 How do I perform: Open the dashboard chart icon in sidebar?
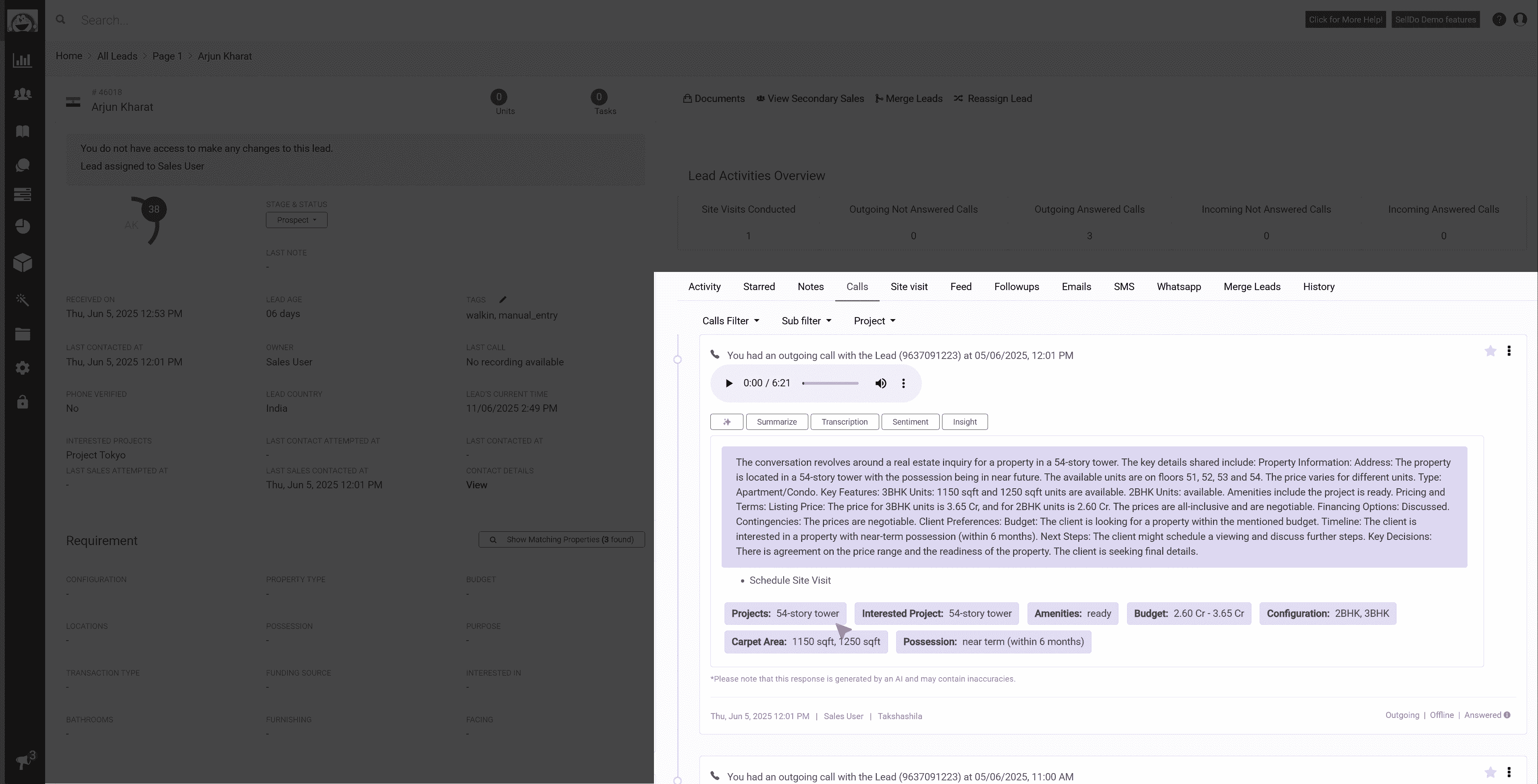click(22, 60)
